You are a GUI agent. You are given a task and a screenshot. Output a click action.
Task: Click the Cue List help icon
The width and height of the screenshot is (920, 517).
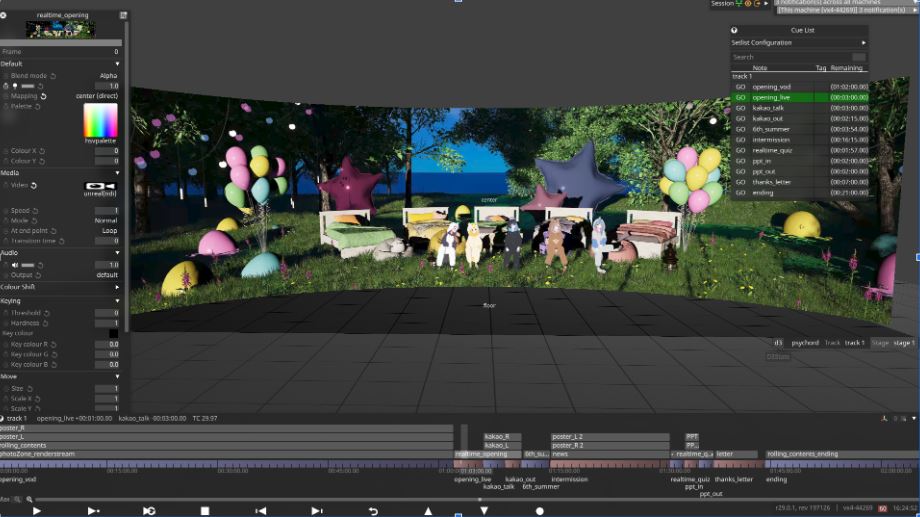[x=734, y=30]
